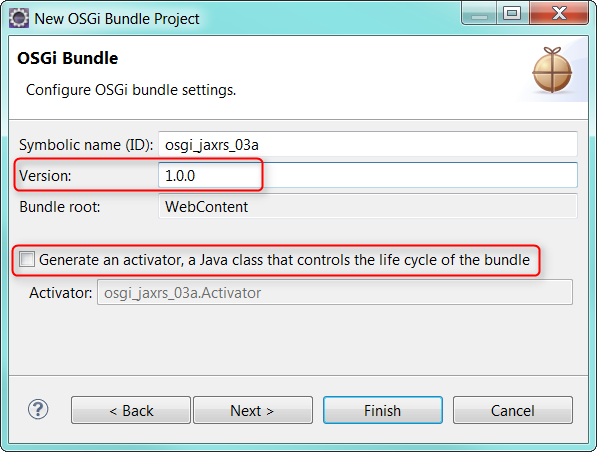The height and width of the screenshot is (452, 597).
Task: Click the Bundle root WebContent field
Action: (368, 206)
